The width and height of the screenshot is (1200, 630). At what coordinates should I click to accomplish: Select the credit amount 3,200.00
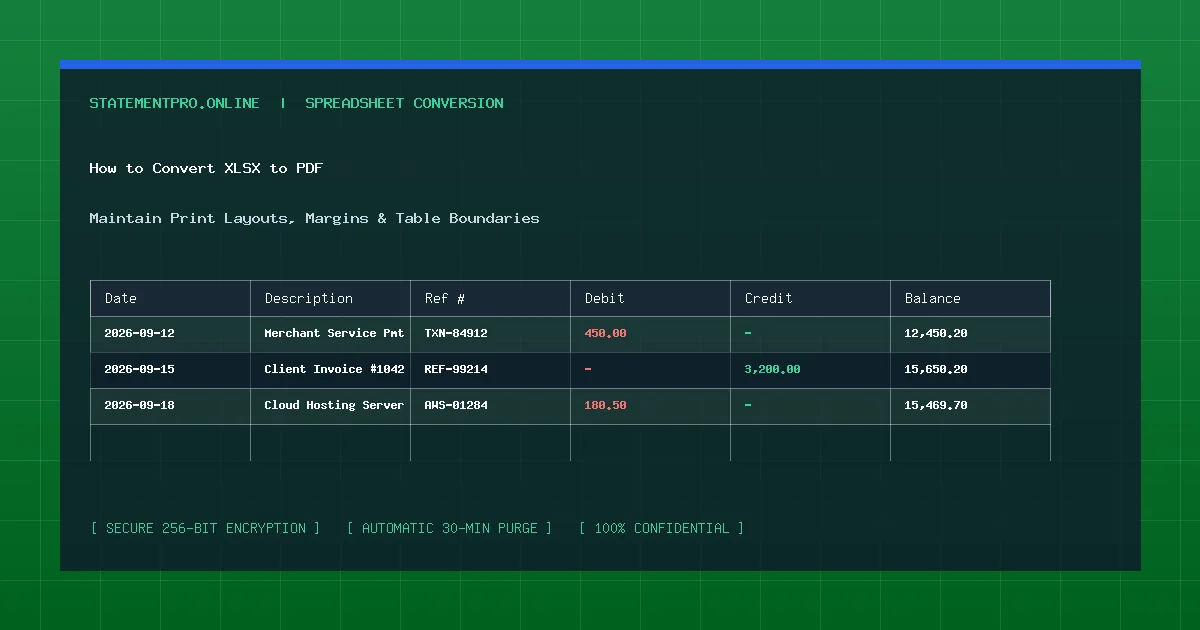(772, 369)
